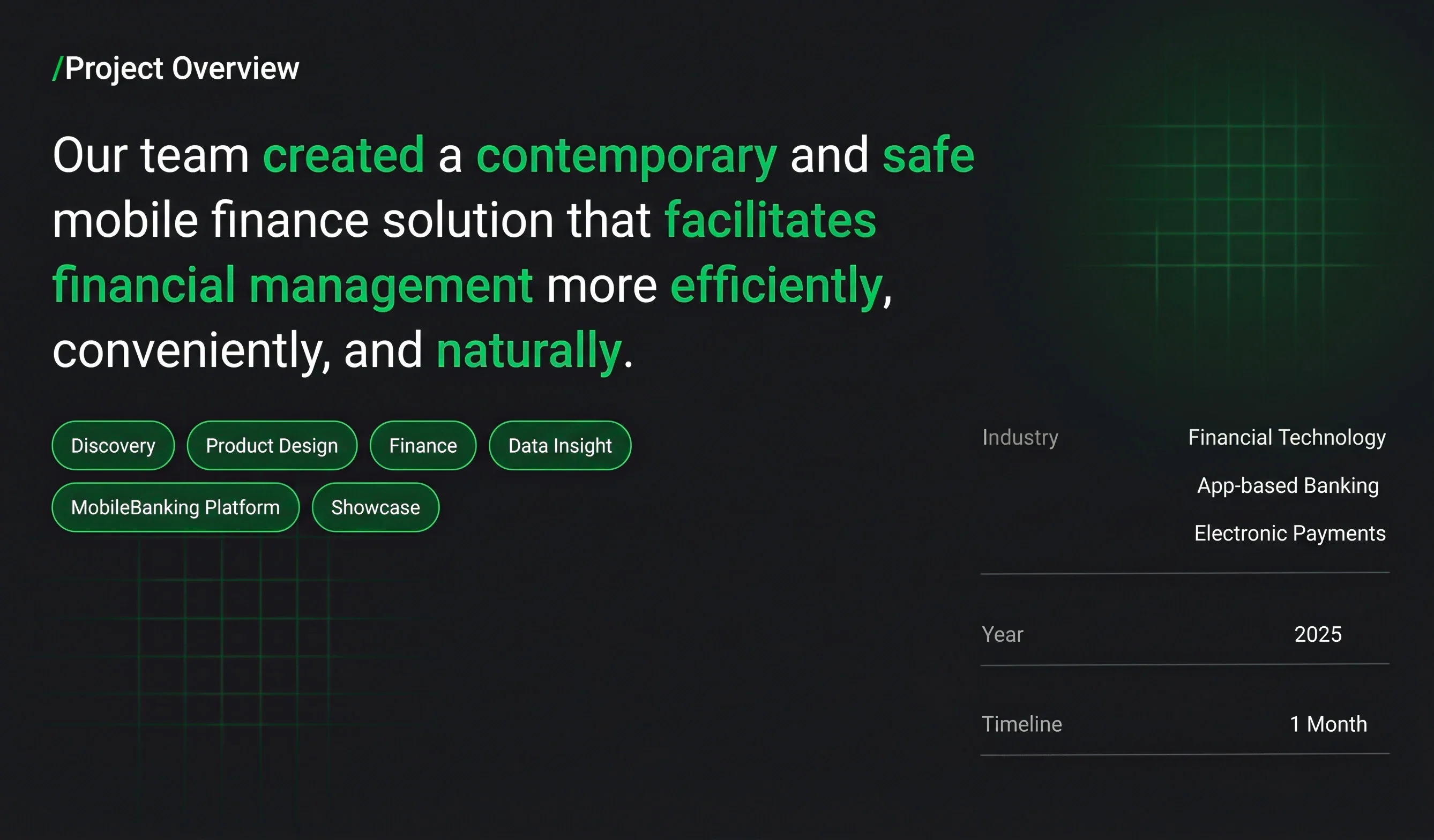
Task: Click the green slash before Project Overview
Action: (57, 69)
